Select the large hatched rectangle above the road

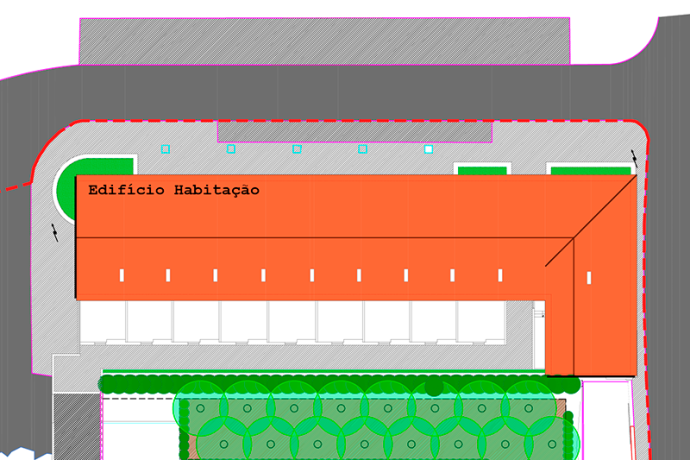(324, 41)
